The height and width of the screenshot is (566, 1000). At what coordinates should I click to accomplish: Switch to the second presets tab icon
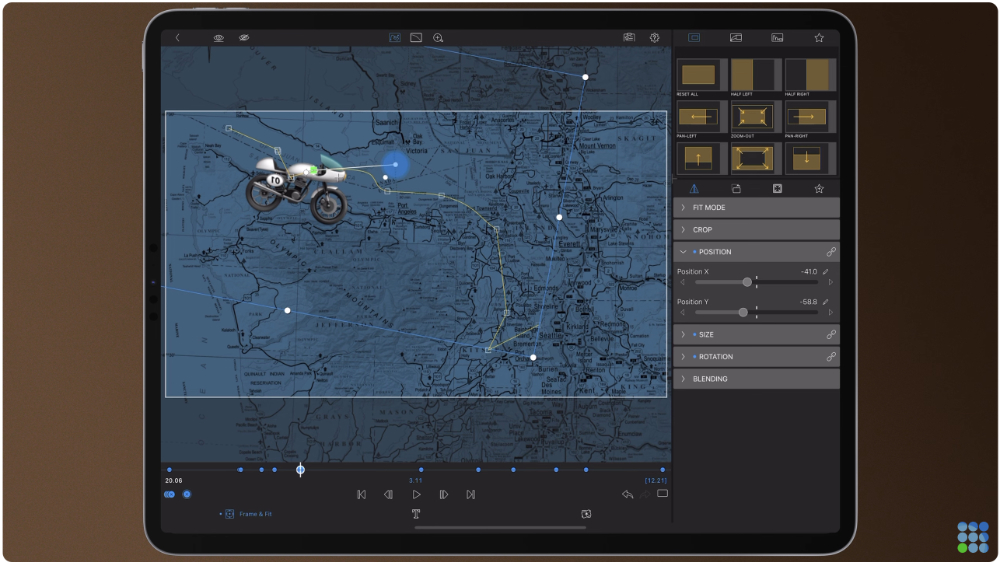point(735,38)
